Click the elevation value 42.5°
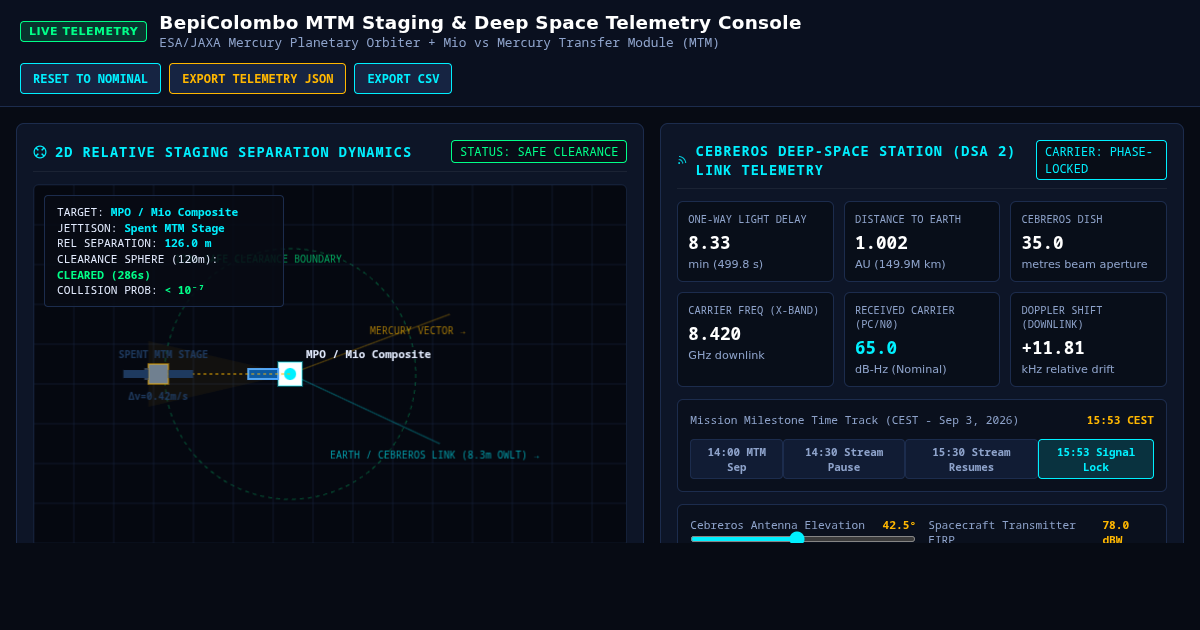The height and width of the screenshot is (630, 1200). point(899,525)
